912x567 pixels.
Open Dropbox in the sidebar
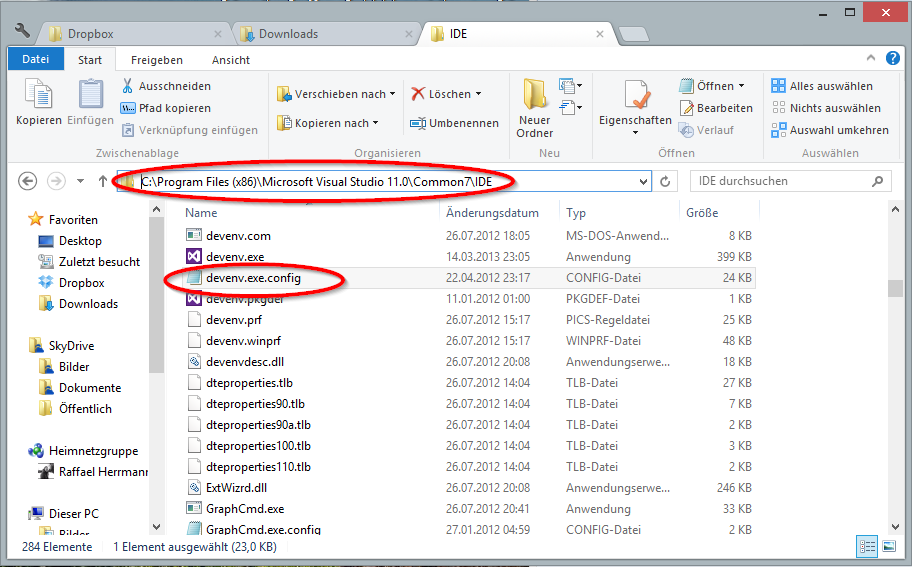point(81,283)
